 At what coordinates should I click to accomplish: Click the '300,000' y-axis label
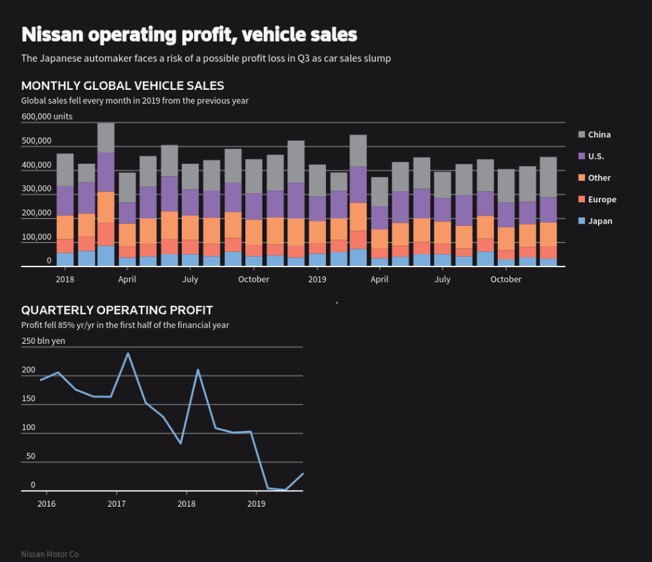click(37, 189)
